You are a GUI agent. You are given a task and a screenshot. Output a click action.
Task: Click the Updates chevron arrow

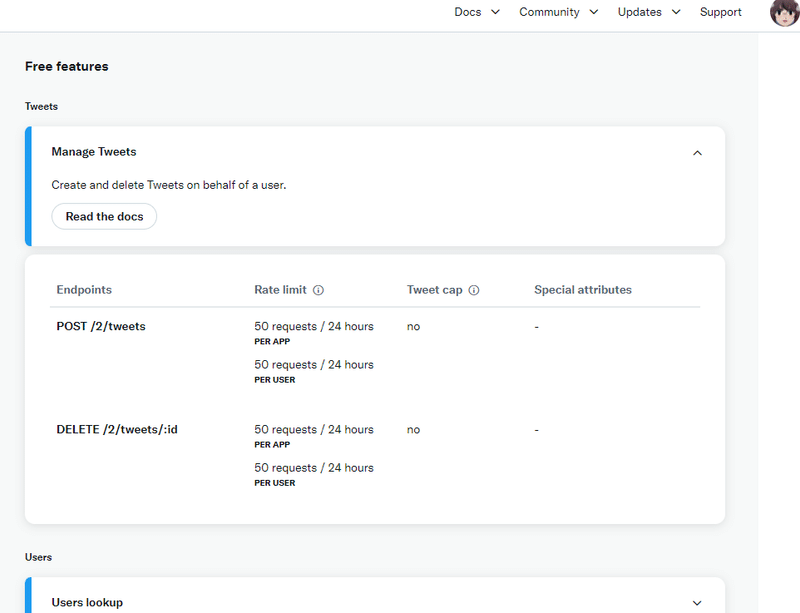676,12
